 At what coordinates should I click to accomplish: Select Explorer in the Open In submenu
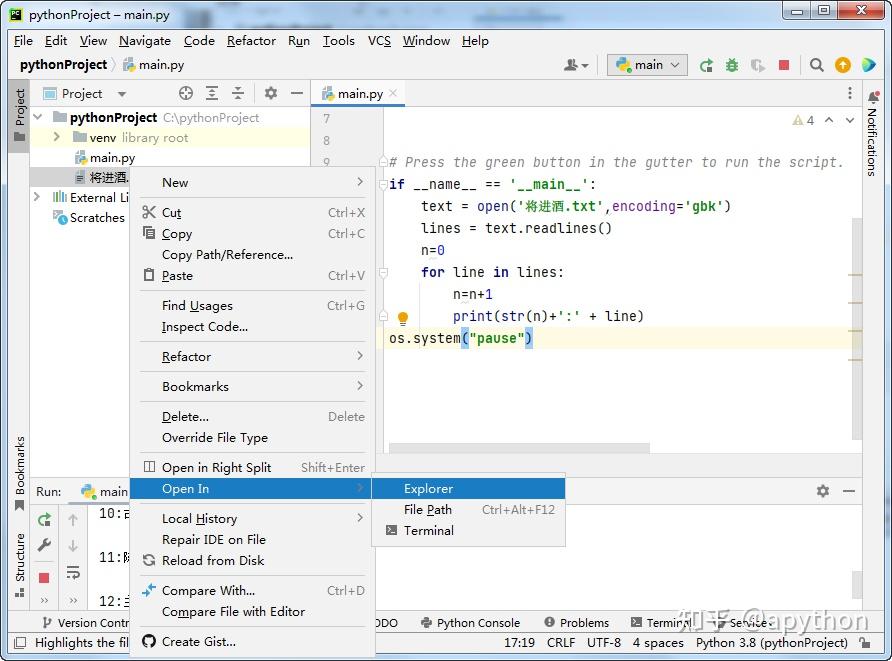(428, 489)
